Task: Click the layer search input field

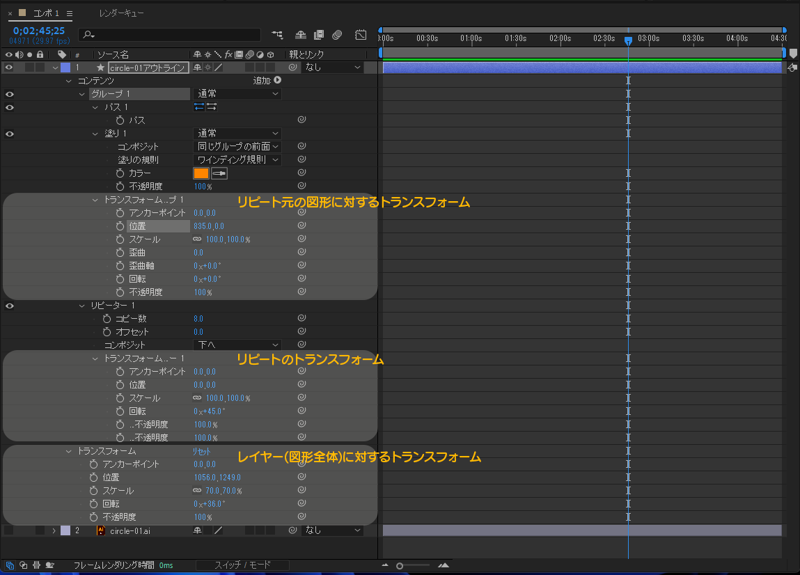Action: coord(169,35)
